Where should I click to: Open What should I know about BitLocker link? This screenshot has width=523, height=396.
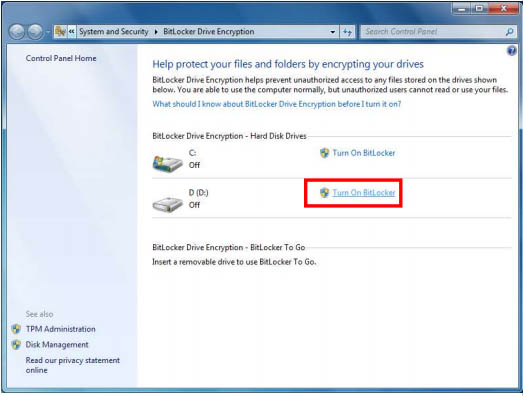coord(277,104)
